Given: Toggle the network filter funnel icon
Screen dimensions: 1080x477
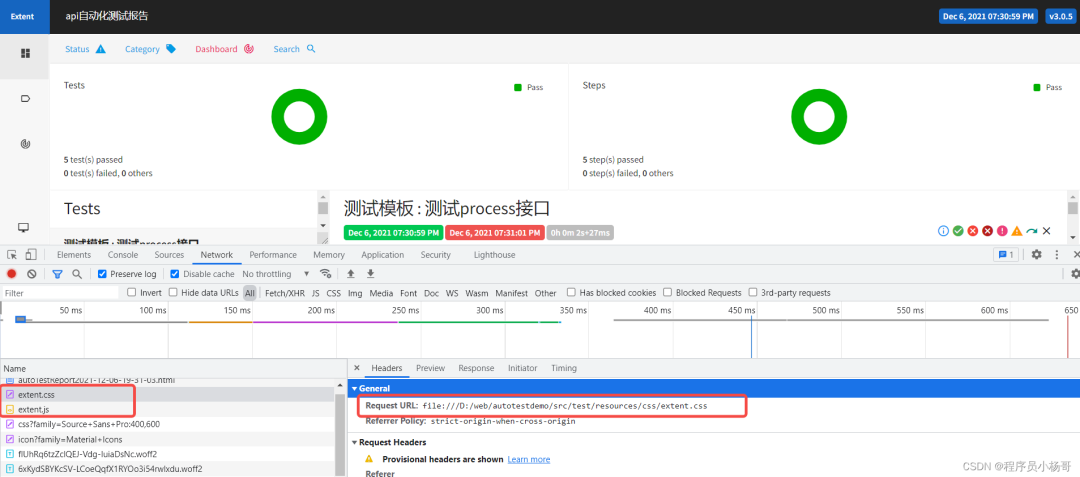Looking at the screenshot, I should point(57,274).
